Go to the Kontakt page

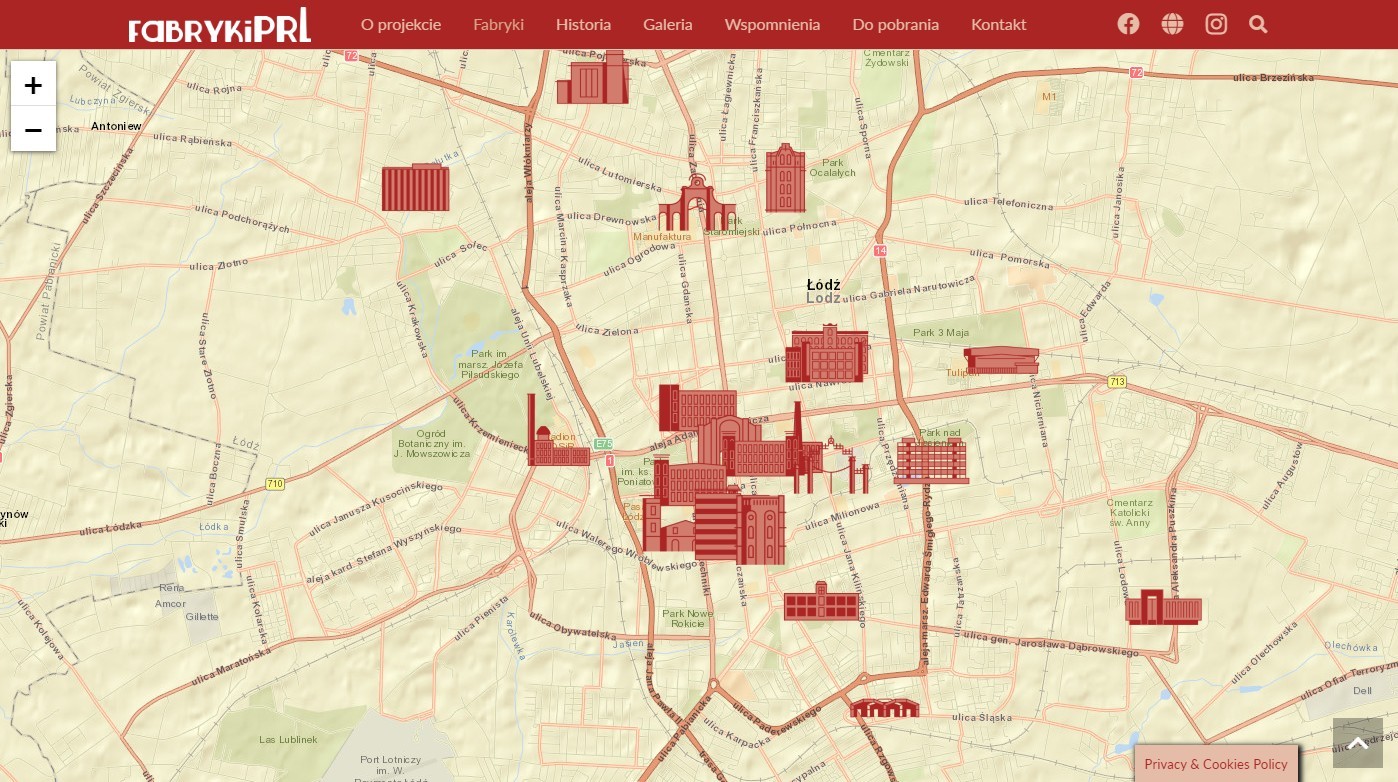[999, 25]
